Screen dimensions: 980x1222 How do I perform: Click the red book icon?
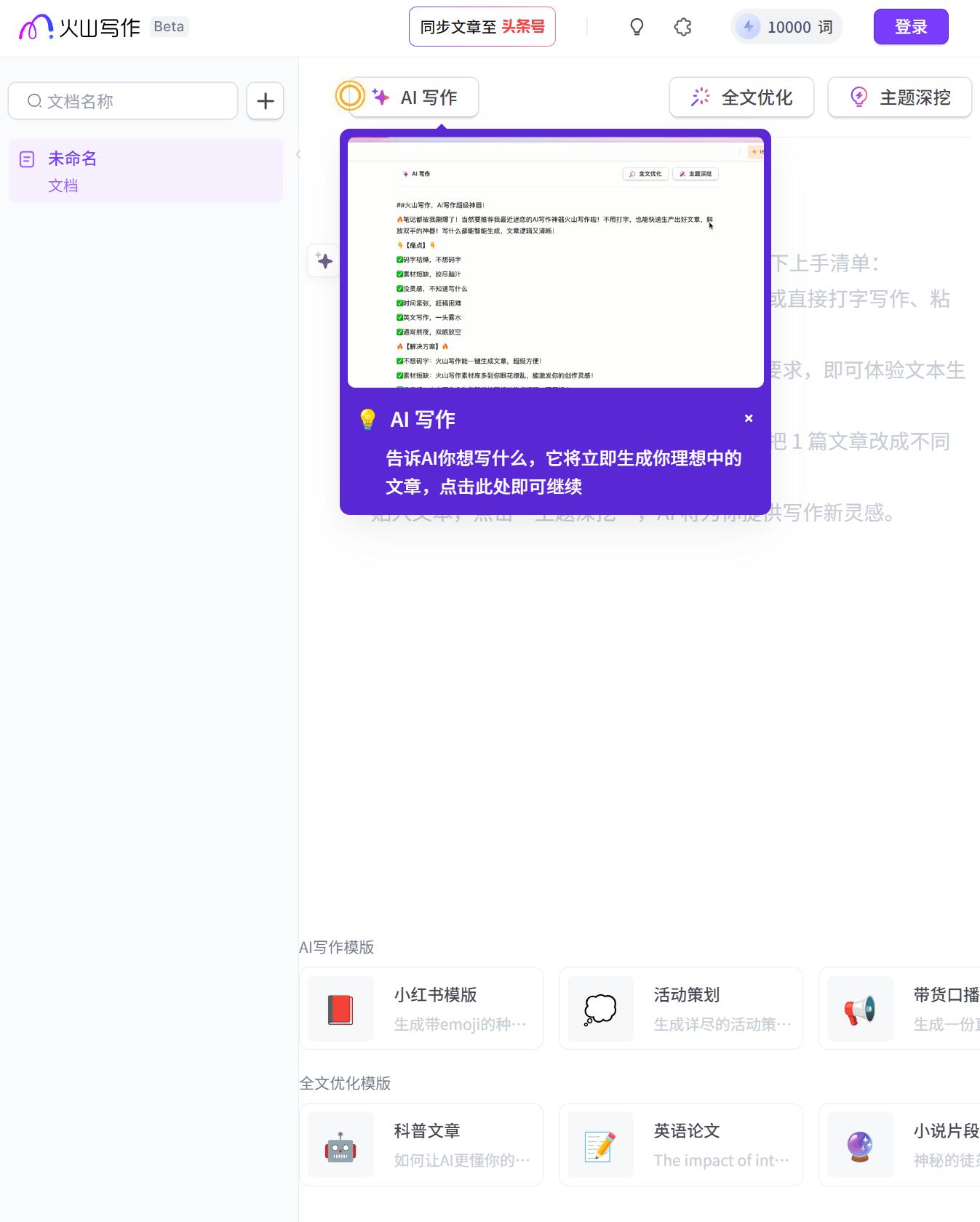click(340, 1009)
